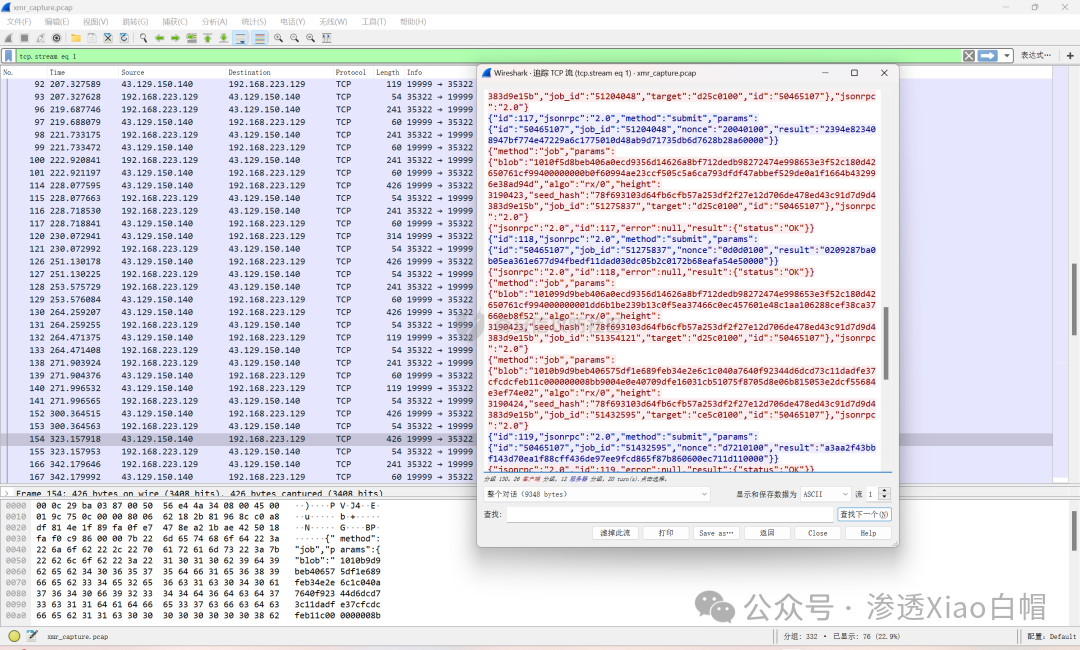Open the 分析(A) menu
1080x650 pixels.
click(x=214, y=21)
